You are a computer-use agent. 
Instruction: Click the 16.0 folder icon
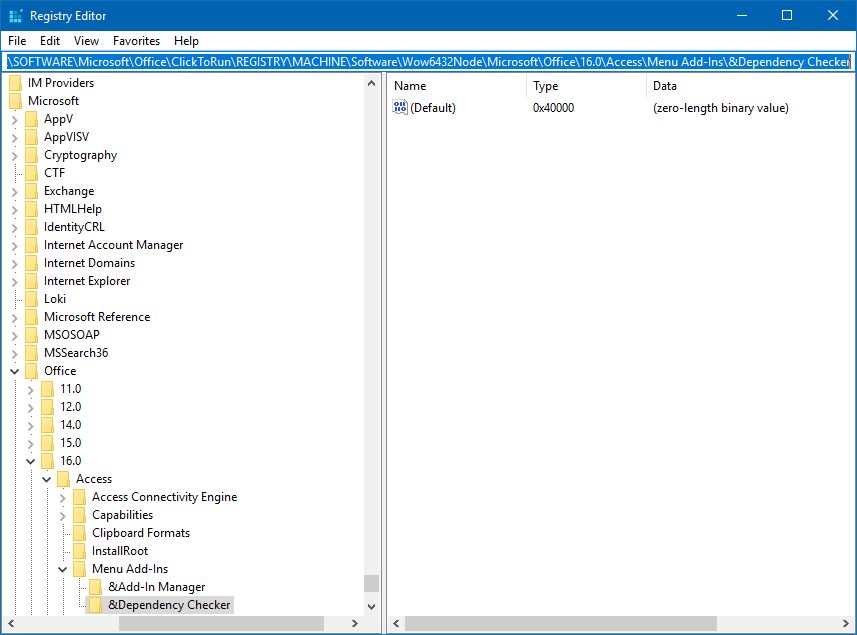(x=48, y=461)
